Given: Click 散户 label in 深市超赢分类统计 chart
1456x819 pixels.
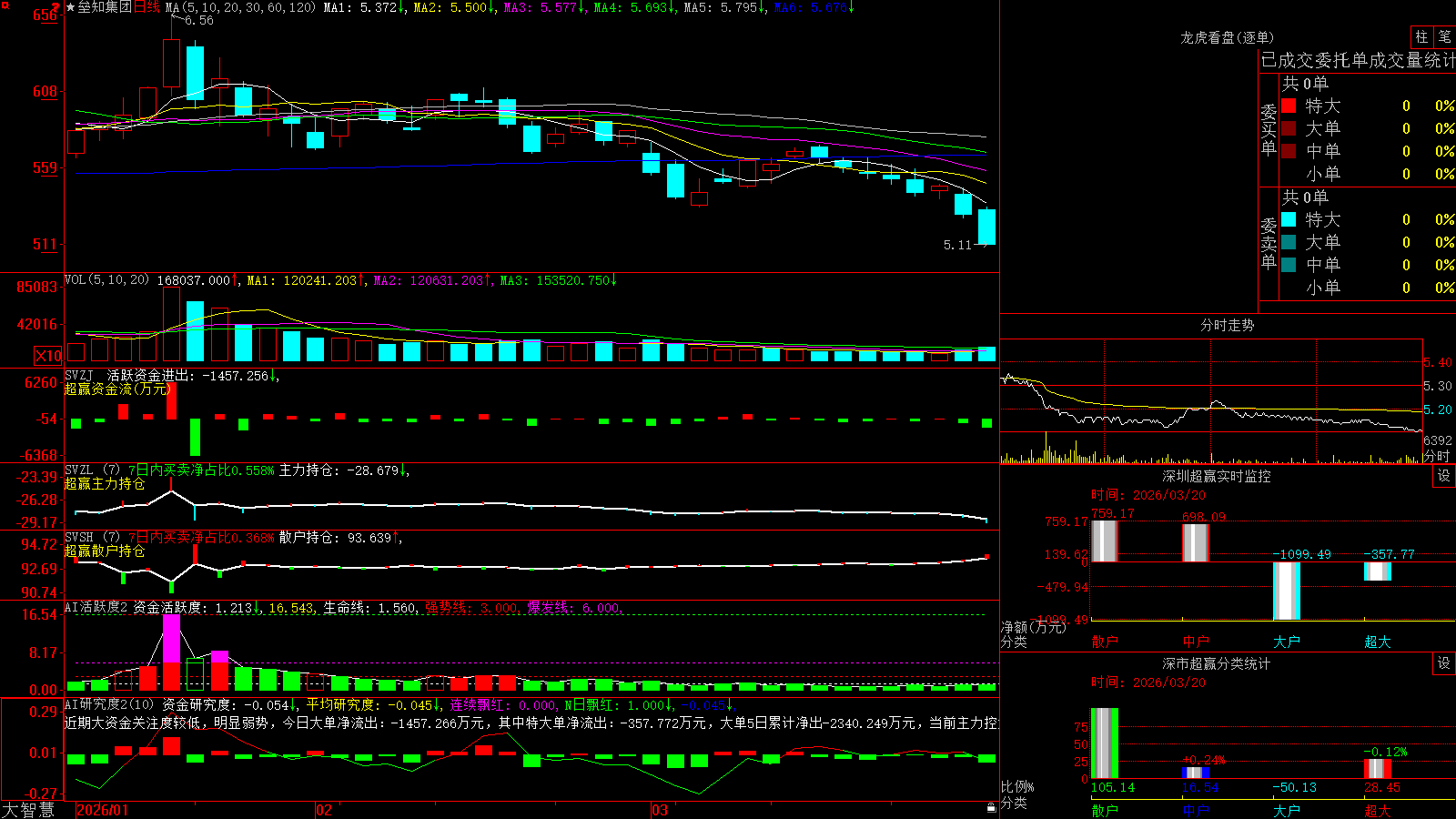Looking at the screenshot, I should point(1105,810).
